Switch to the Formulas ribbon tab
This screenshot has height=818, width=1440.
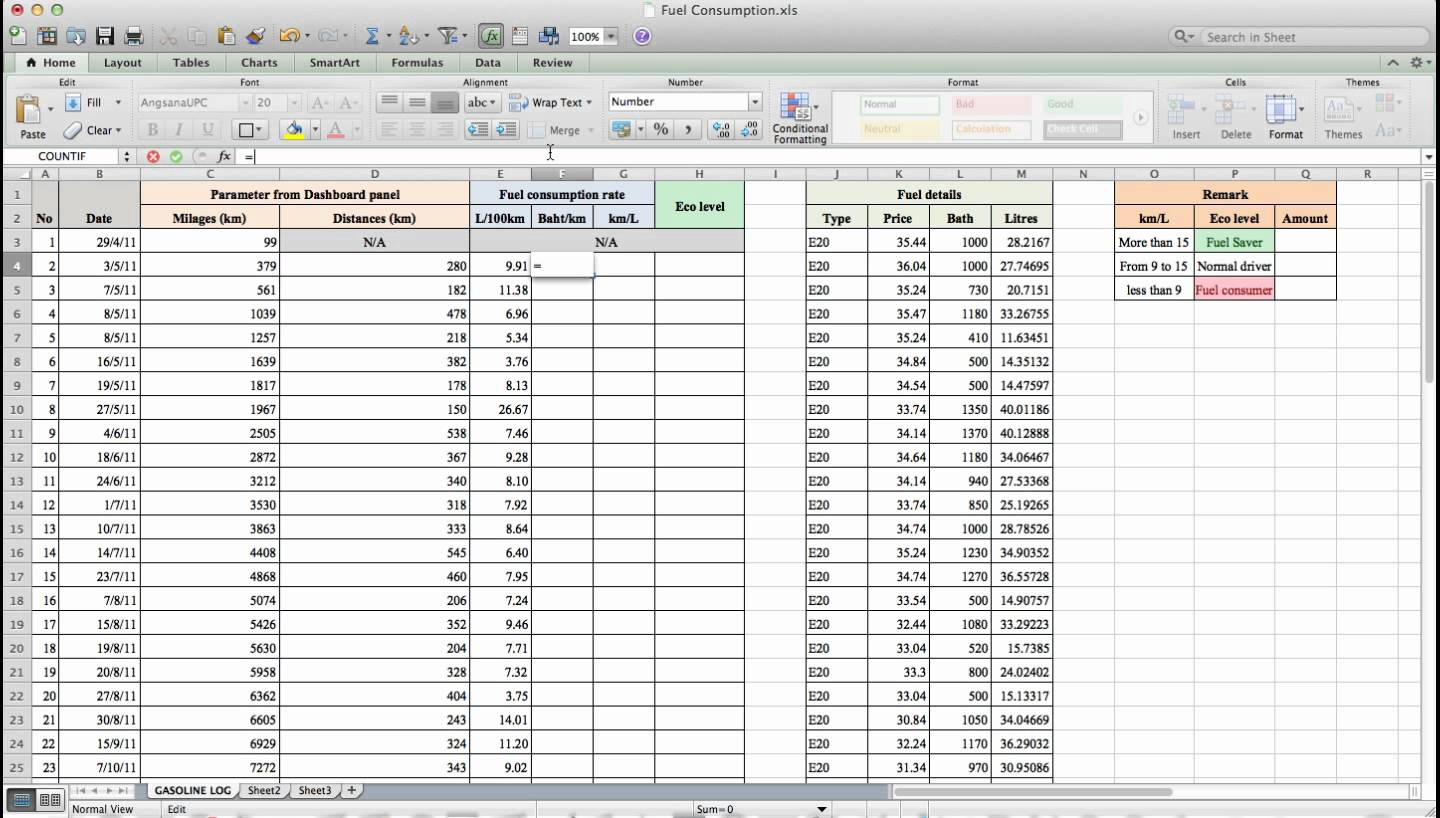tap(417, 62)
